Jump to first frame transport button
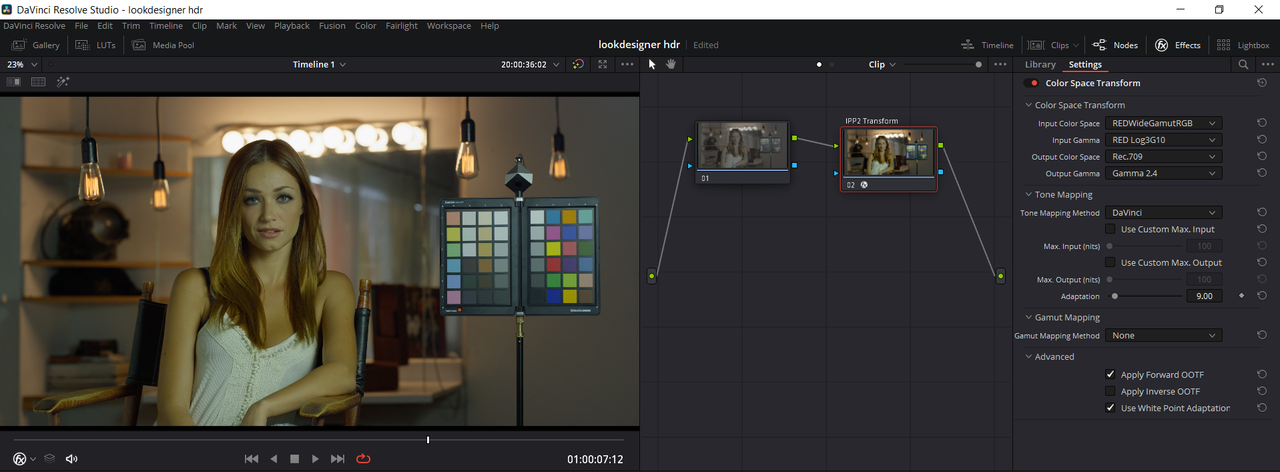 pos(252,459)
